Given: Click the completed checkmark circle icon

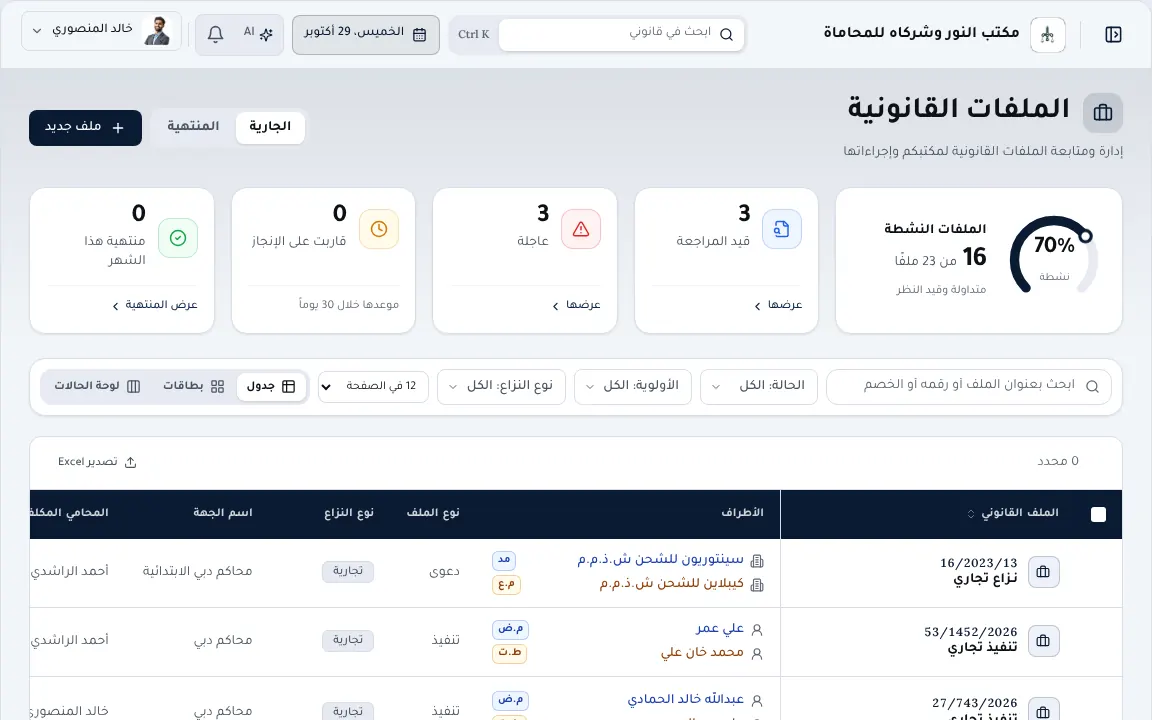Looking at the screenshot, I should pyautogui.click(x=178, y=238).
